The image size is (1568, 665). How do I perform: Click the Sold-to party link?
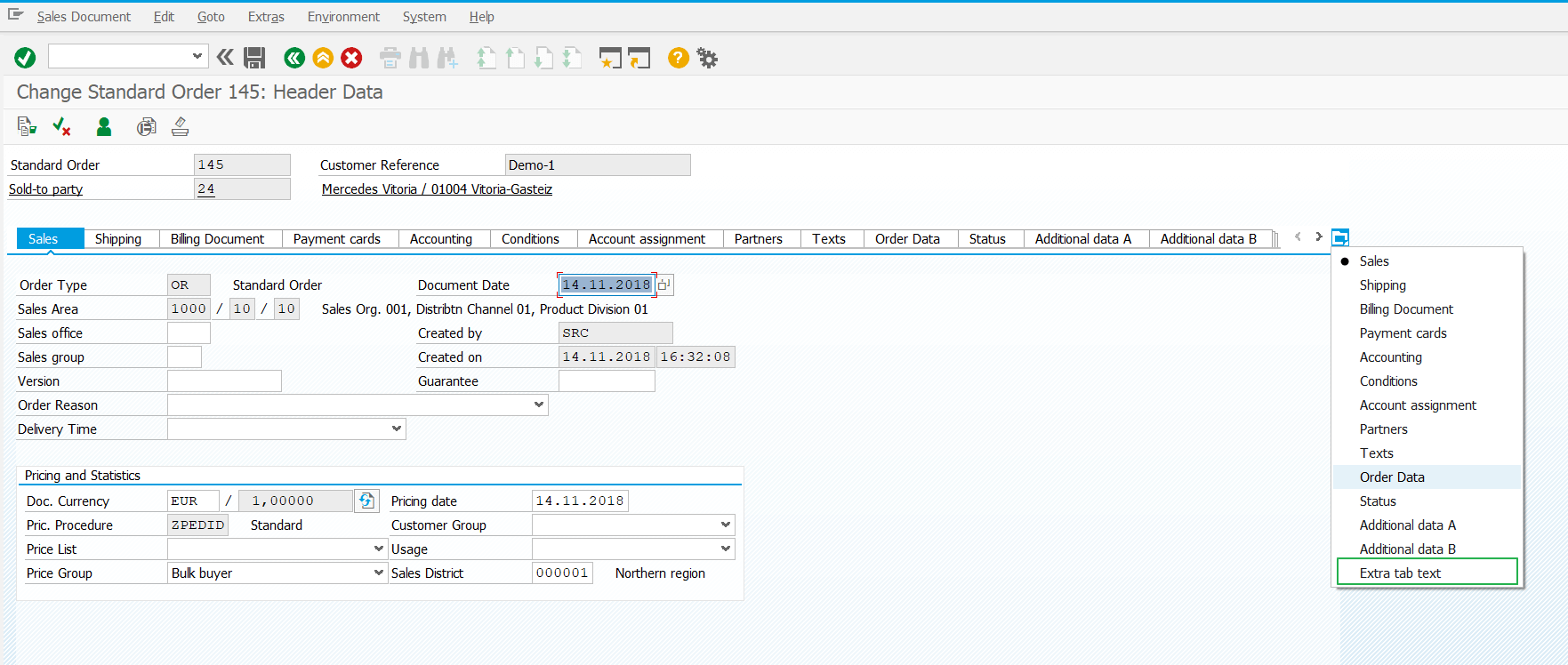click(45, 188)
